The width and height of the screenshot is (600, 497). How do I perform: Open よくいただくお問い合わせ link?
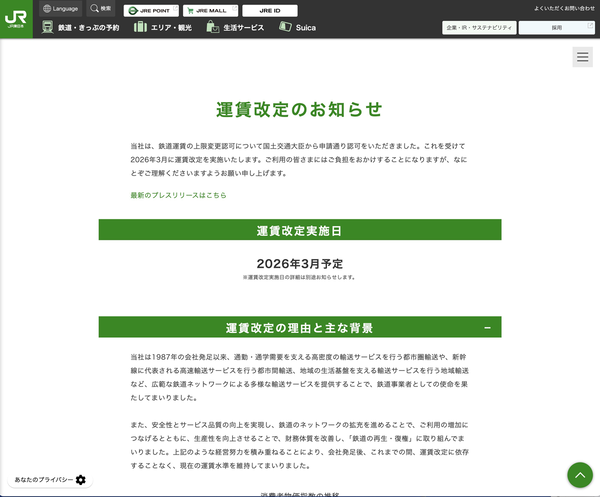(x=564, y=8)
